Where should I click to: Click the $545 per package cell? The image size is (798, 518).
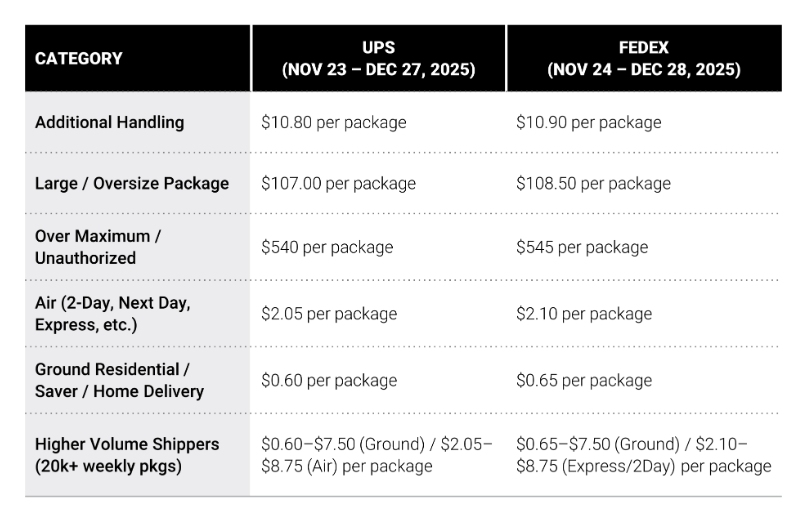582,246
